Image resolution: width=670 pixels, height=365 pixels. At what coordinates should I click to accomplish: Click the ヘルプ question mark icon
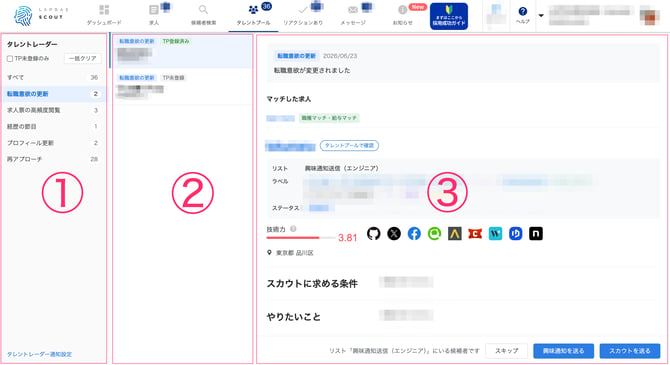[x=523, y=11]
